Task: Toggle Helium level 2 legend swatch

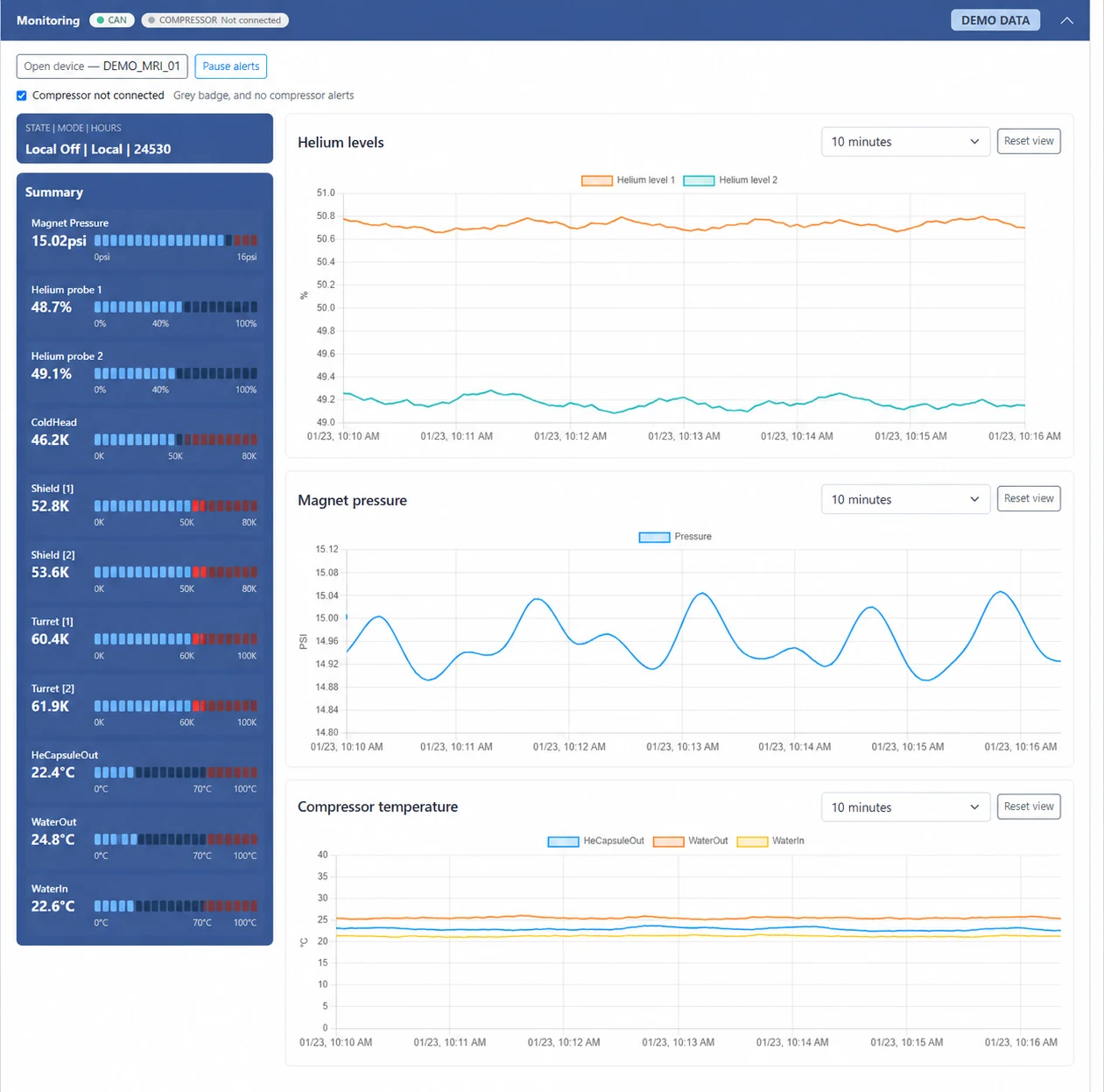Action: click(x=699, y=180)
